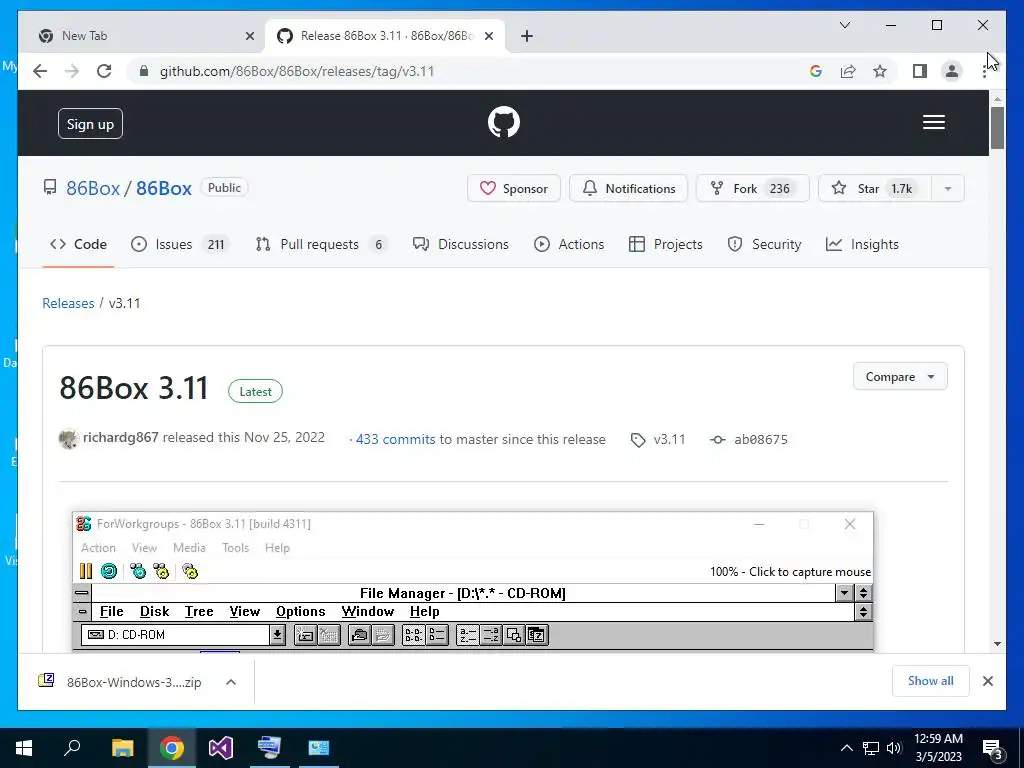
Task: Open the Discussions tab
Action: click(x=460, y=244)
